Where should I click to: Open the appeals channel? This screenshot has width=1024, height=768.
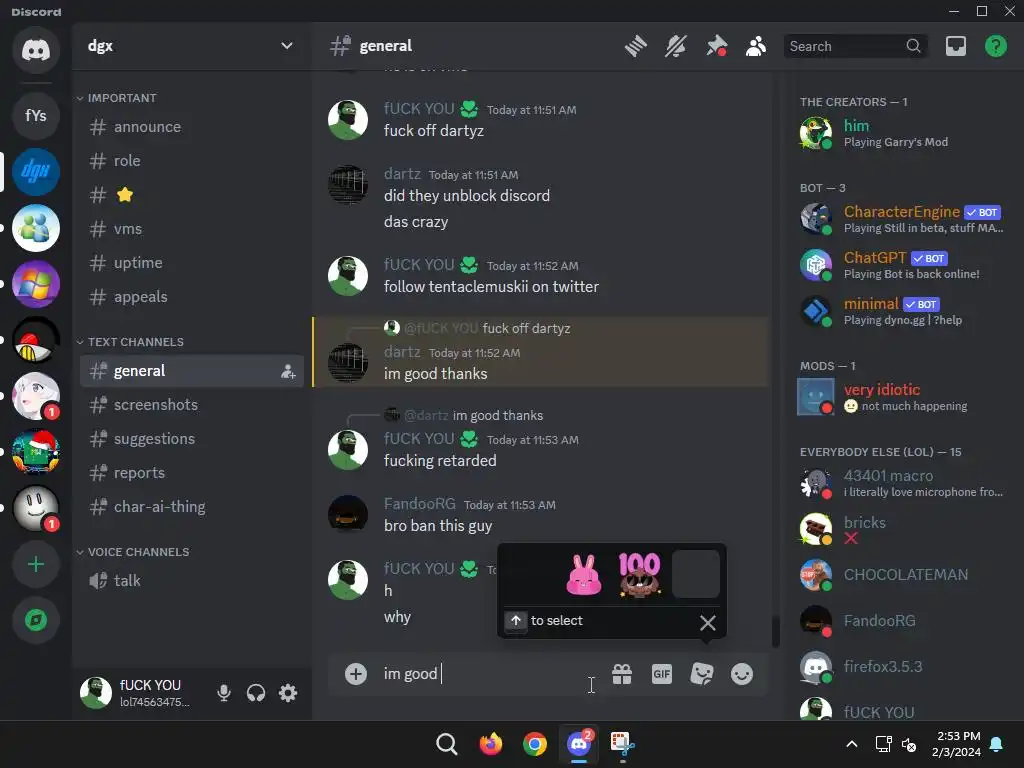tap(191, 296)
